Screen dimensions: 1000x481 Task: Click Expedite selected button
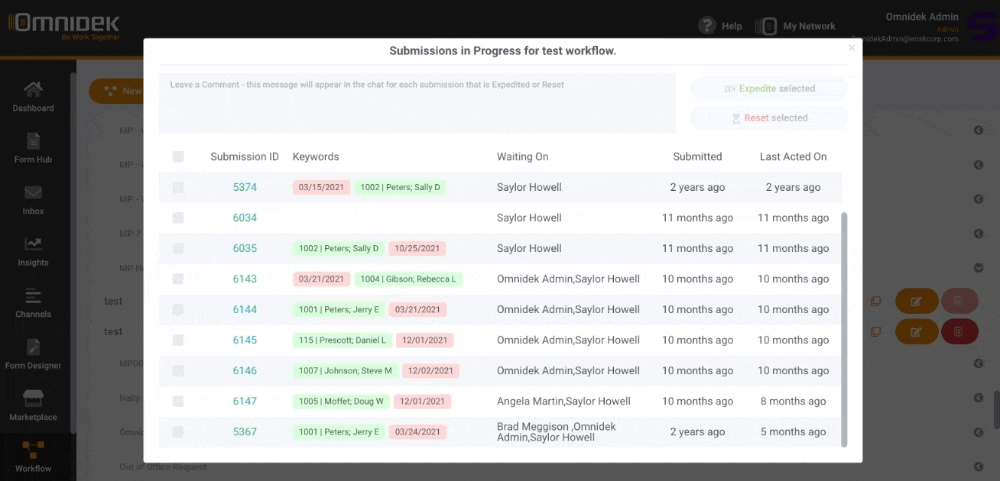769,89
